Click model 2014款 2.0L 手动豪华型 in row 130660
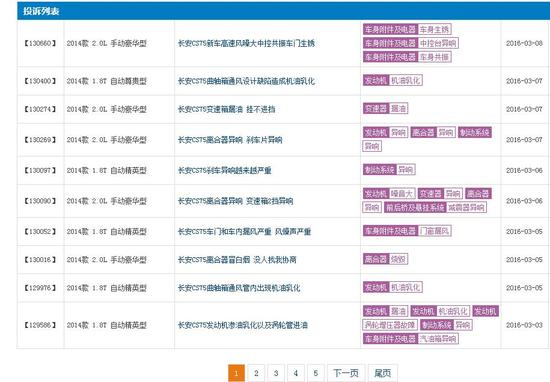The height and width of the screenshot is (382, 550). [107, 43]
